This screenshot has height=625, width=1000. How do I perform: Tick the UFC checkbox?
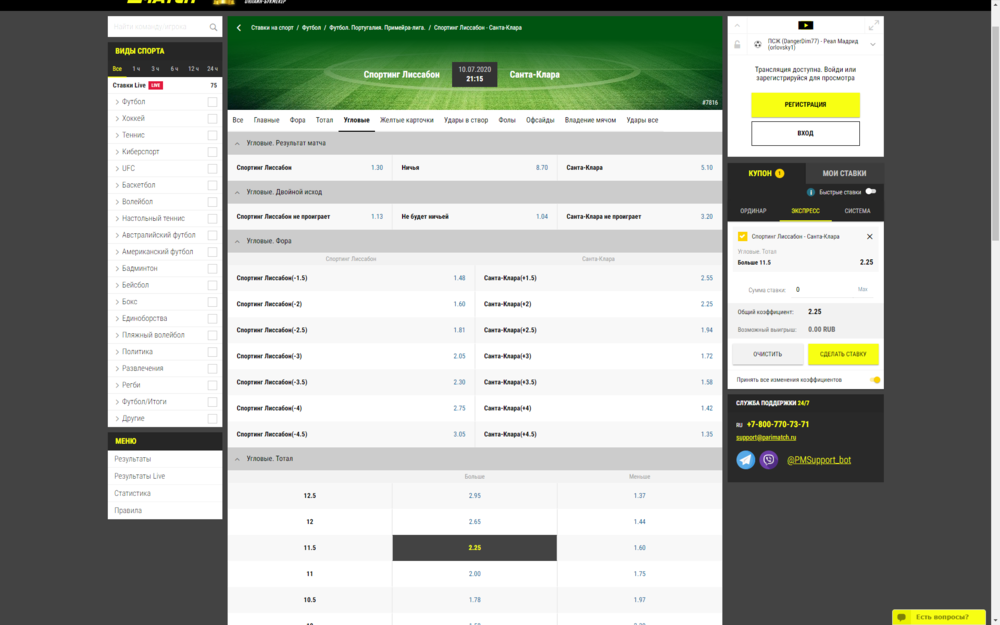pos(212,168)
